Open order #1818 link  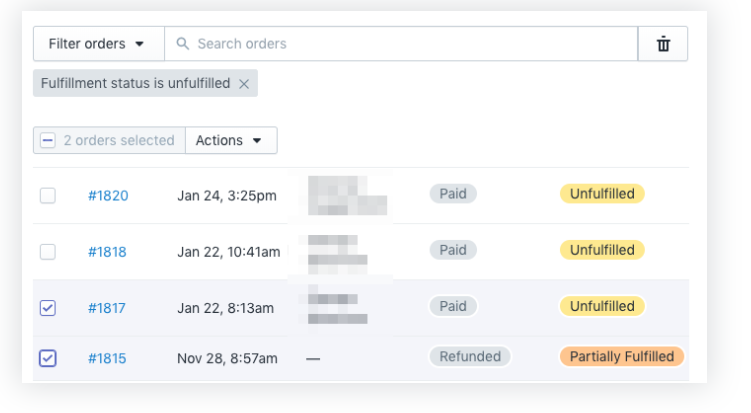click(x=107, y=252)
